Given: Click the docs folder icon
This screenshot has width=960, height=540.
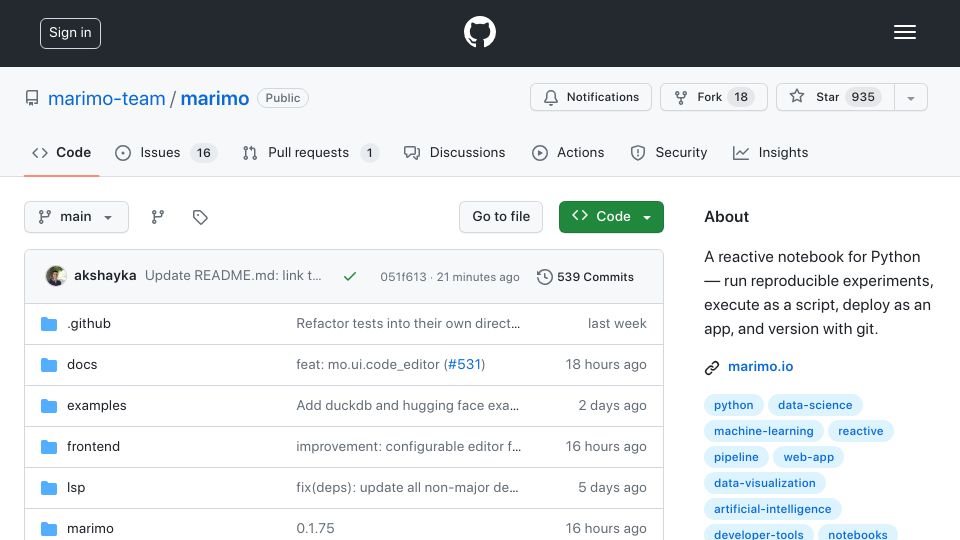Looking at the screenshot, I should coord(49,365).
